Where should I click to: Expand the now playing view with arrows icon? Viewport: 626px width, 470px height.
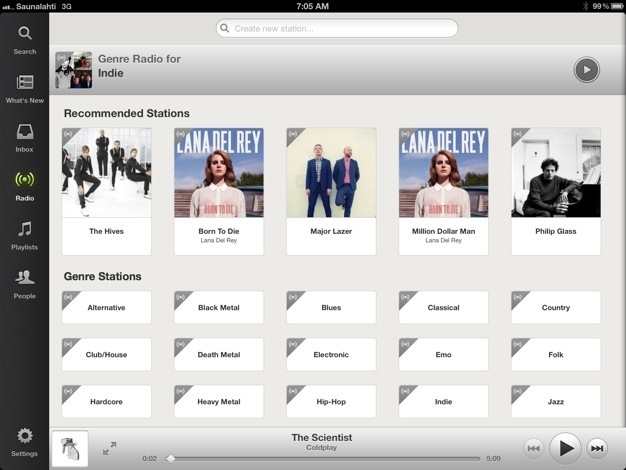click(109, 448)
